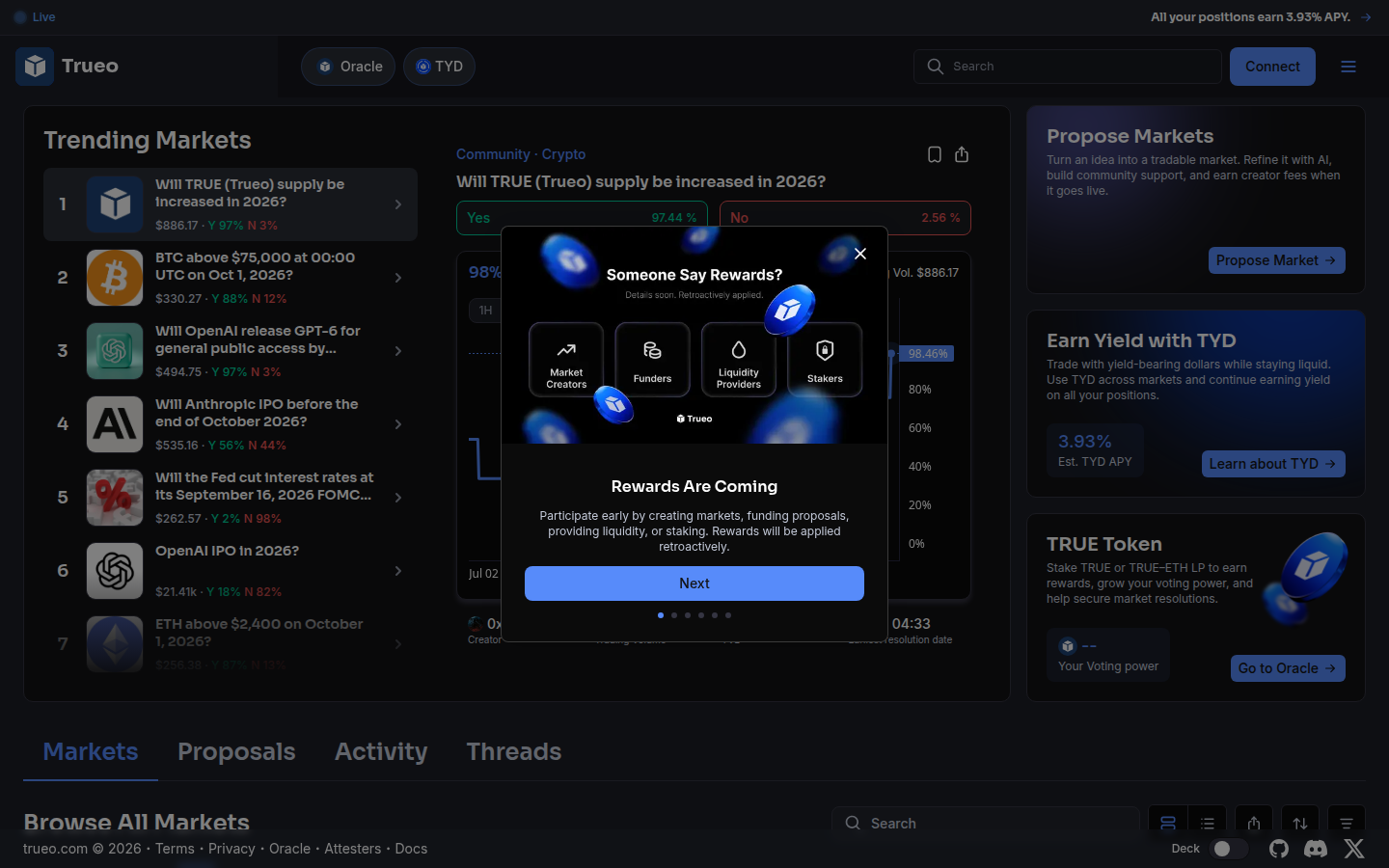Click Next in the rewards popup
This screenshot has height=868, width=1389.
point(694,583)
